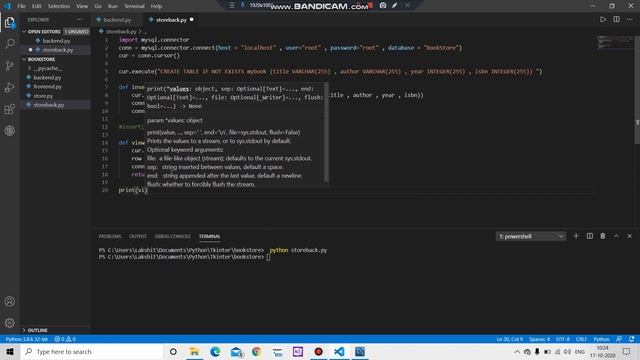
Task: Split the terminal panel
Action: click(x=589, y=236)
